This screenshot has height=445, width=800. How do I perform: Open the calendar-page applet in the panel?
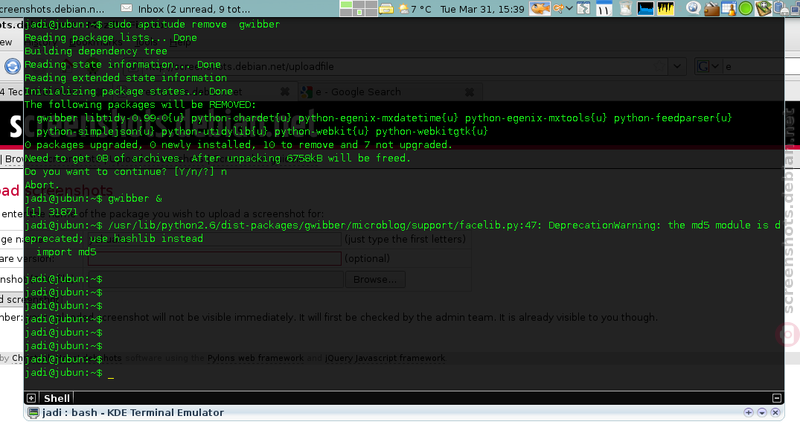click(x=604, y=8)
